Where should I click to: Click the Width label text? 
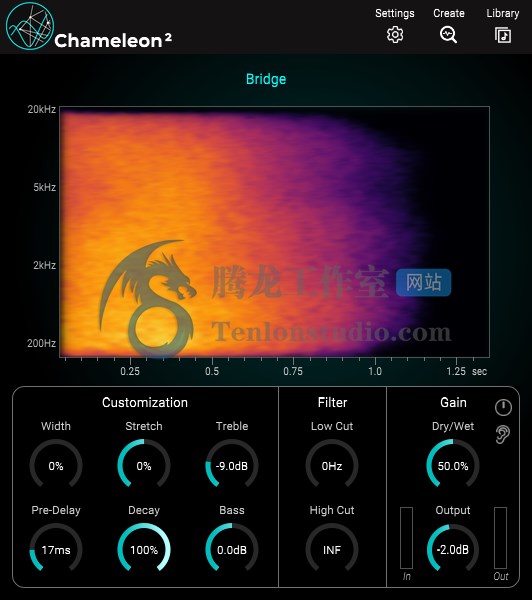(56, 426)
